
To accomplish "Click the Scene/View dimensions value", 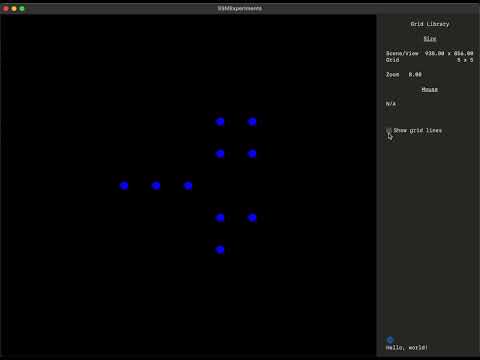I will (449, 53).
